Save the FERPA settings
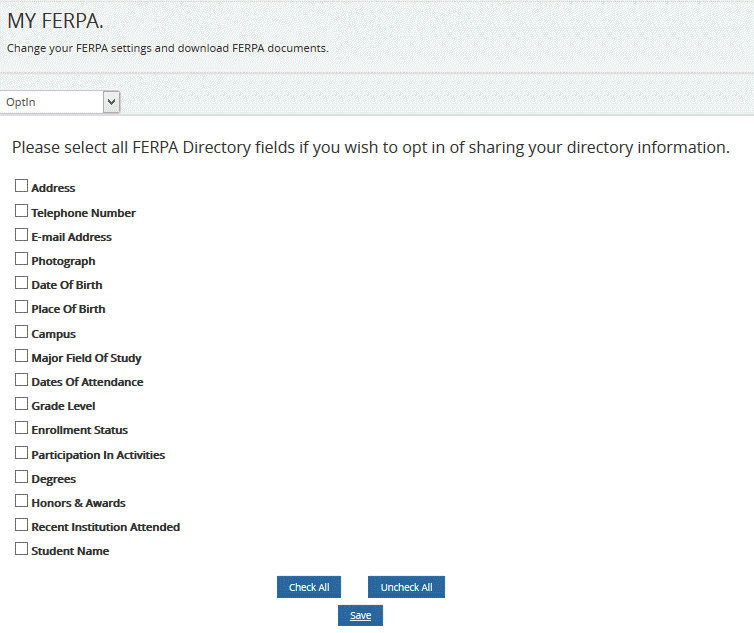754x633 pixels. [360, 616]
